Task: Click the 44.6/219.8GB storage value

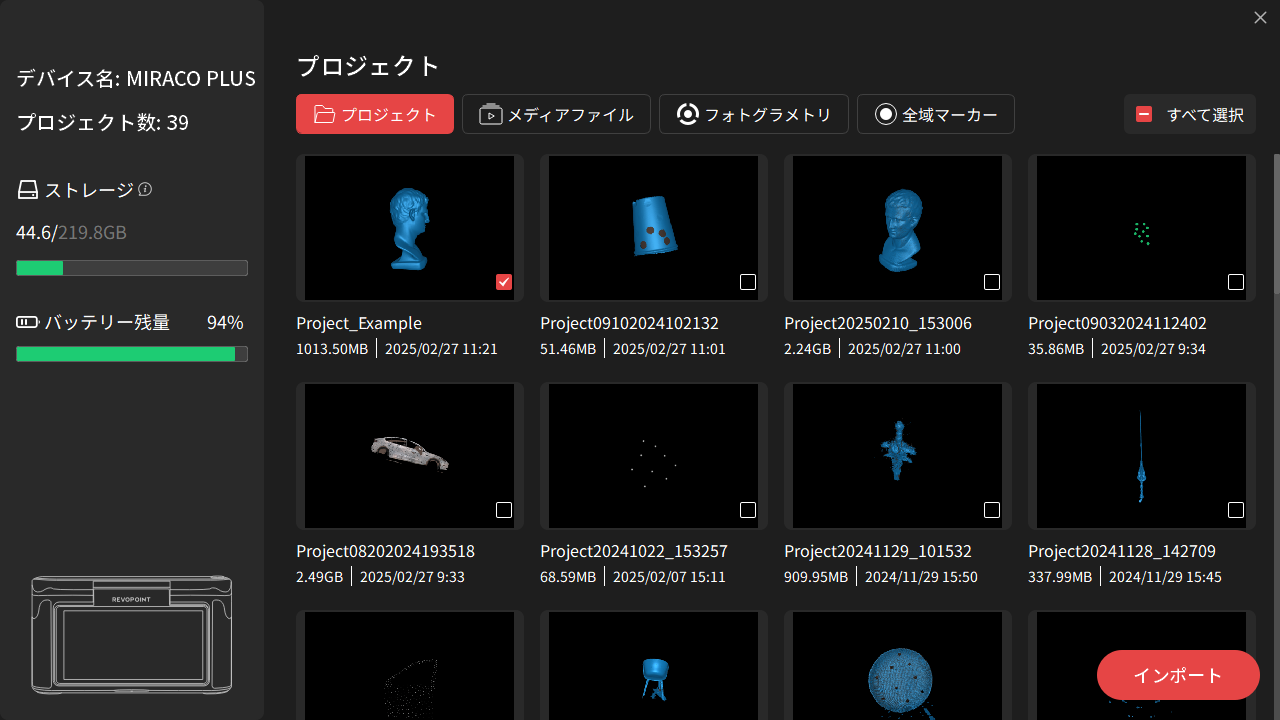Action: 71,232
